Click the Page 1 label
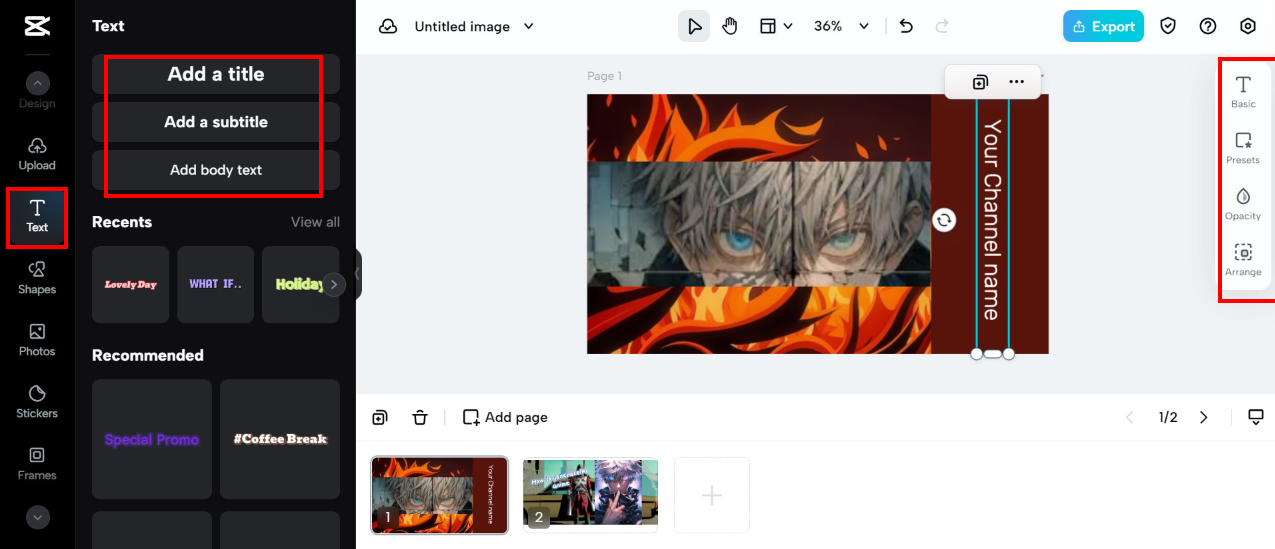The width and height of the screenshot is (1275, 549). (604, 76)
